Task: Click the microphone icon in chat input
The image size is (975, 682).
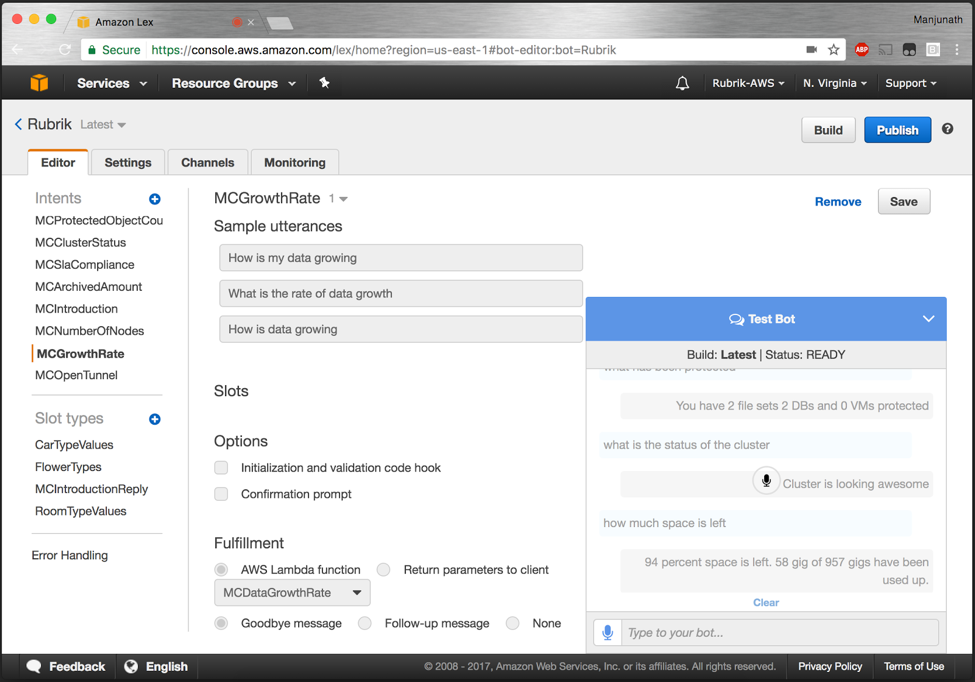Action: point(608,632)
